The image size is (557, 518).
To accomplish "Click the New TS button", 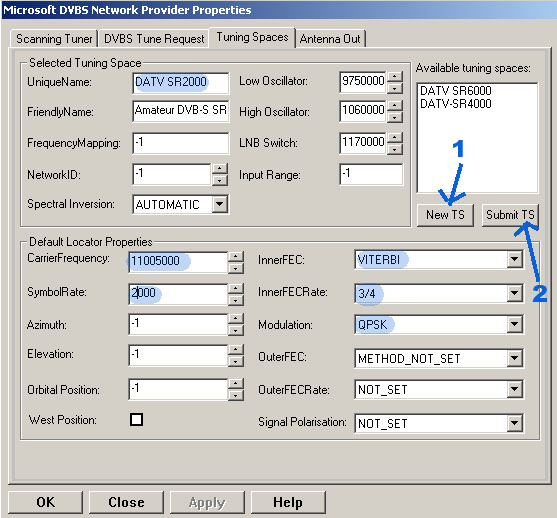I will point(445,215).
